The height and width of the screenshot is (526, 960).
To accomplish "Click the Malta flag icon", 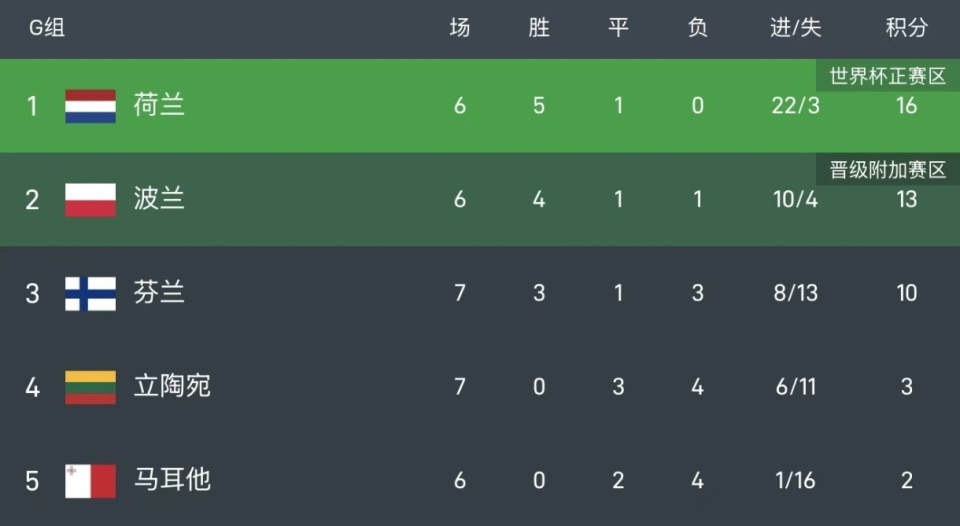I will click(91, 480).
